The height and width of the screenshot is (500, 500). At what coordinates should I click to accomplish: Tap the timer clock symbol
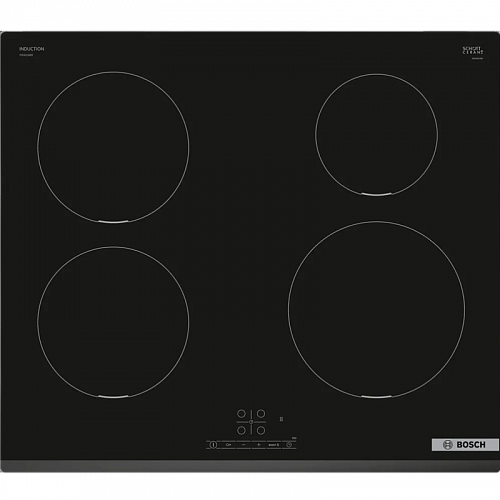[x=289, y=445]
